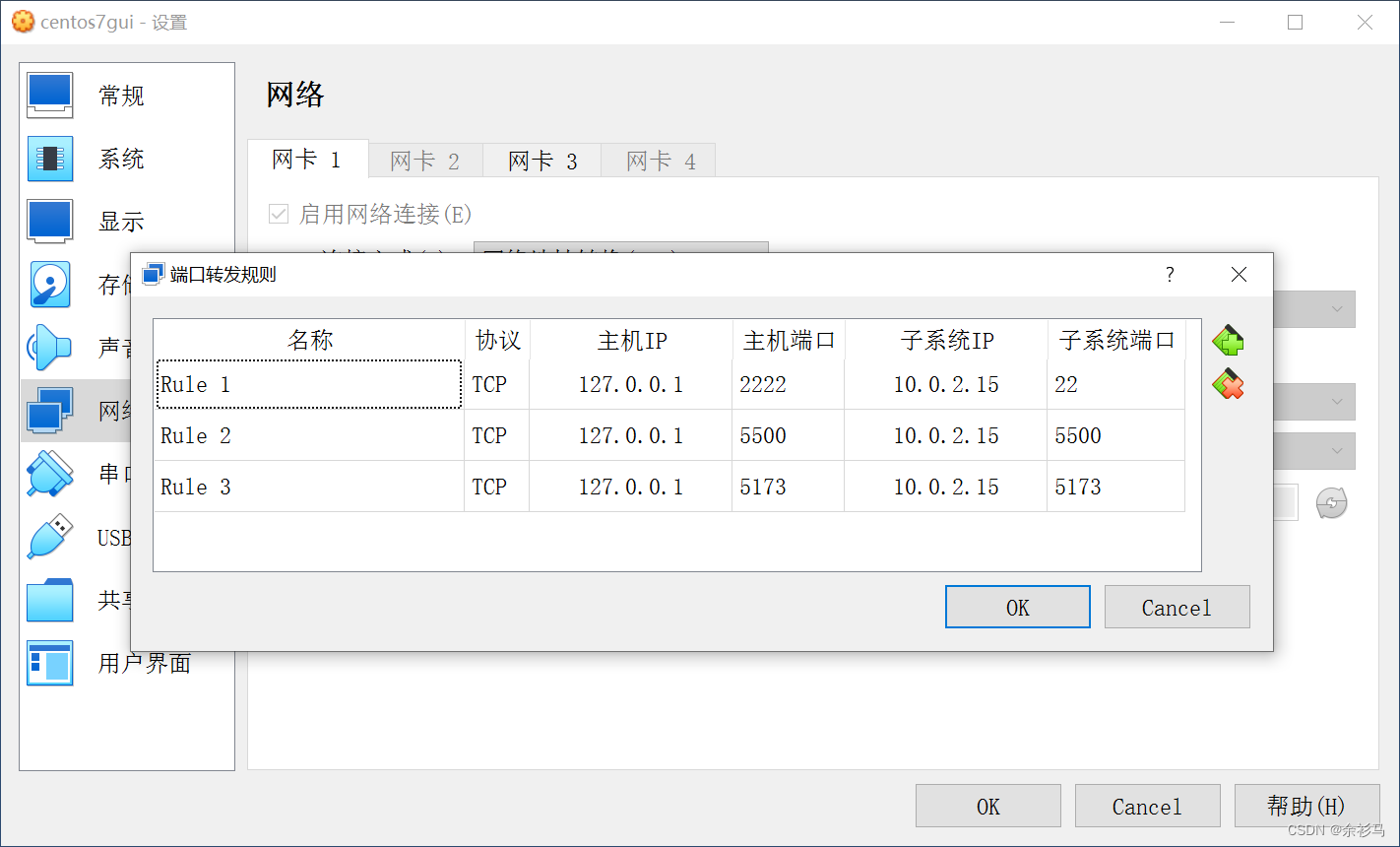Select the Rule 2 name cell

308,435
